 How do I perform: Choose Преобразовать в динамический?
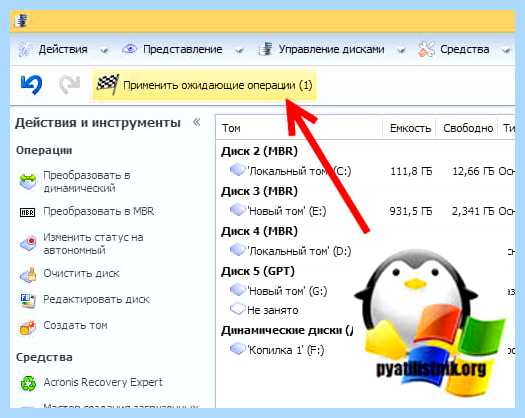click(x=87, y=182)
